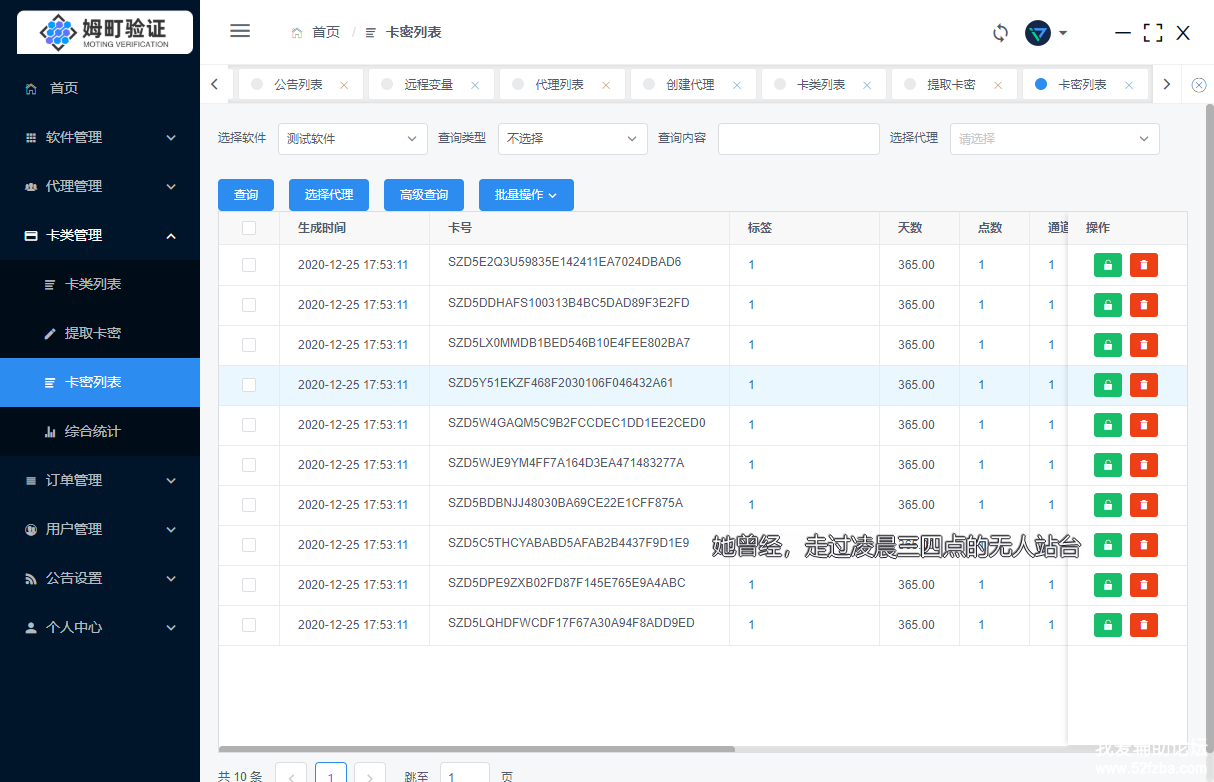Switch to the 代理列表 tab
The height and width of the screenshot is (782, 1214).
(560, 85)
